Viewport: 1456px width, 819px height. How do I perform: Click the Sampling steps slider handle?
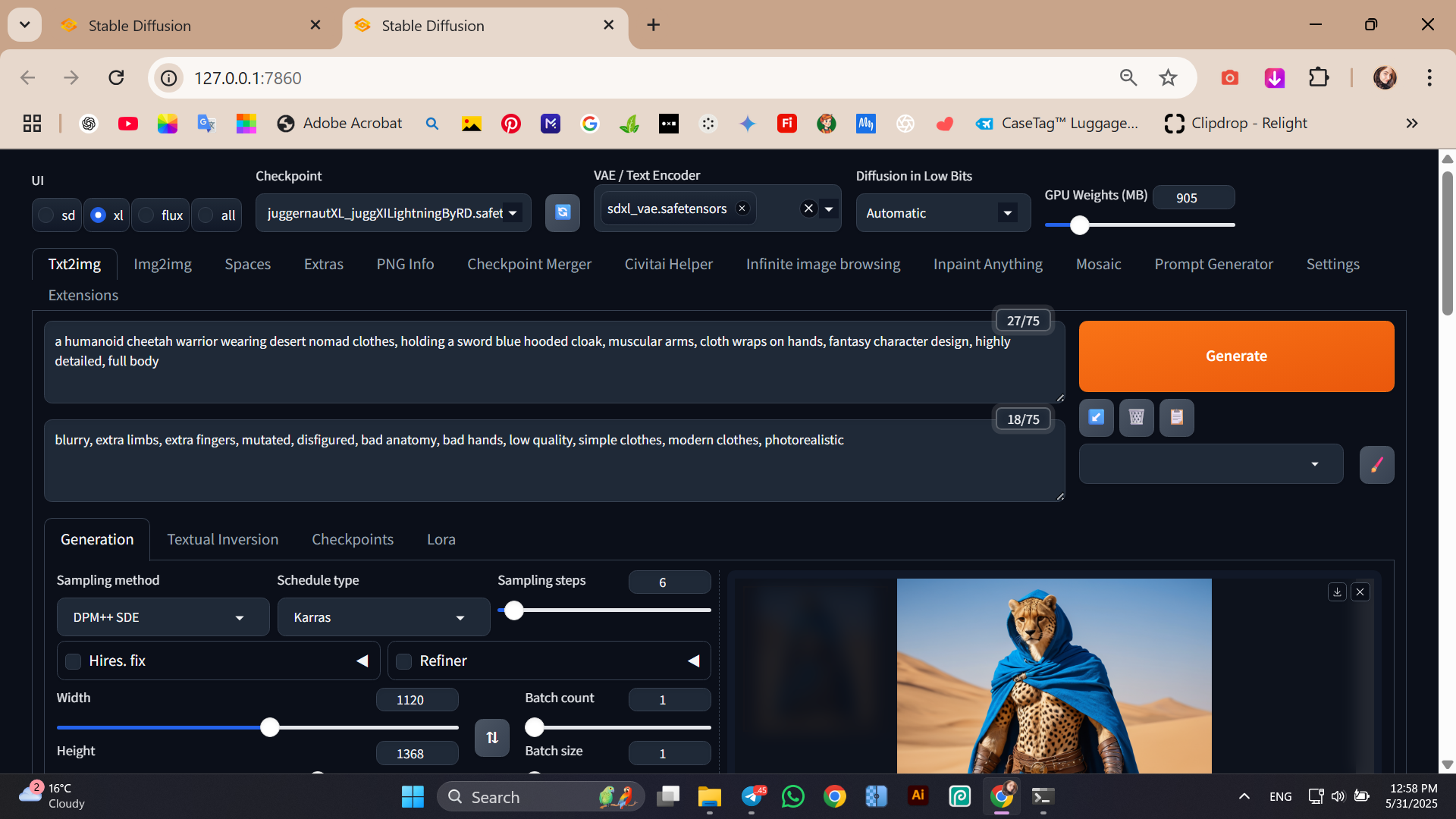(514, 610)
